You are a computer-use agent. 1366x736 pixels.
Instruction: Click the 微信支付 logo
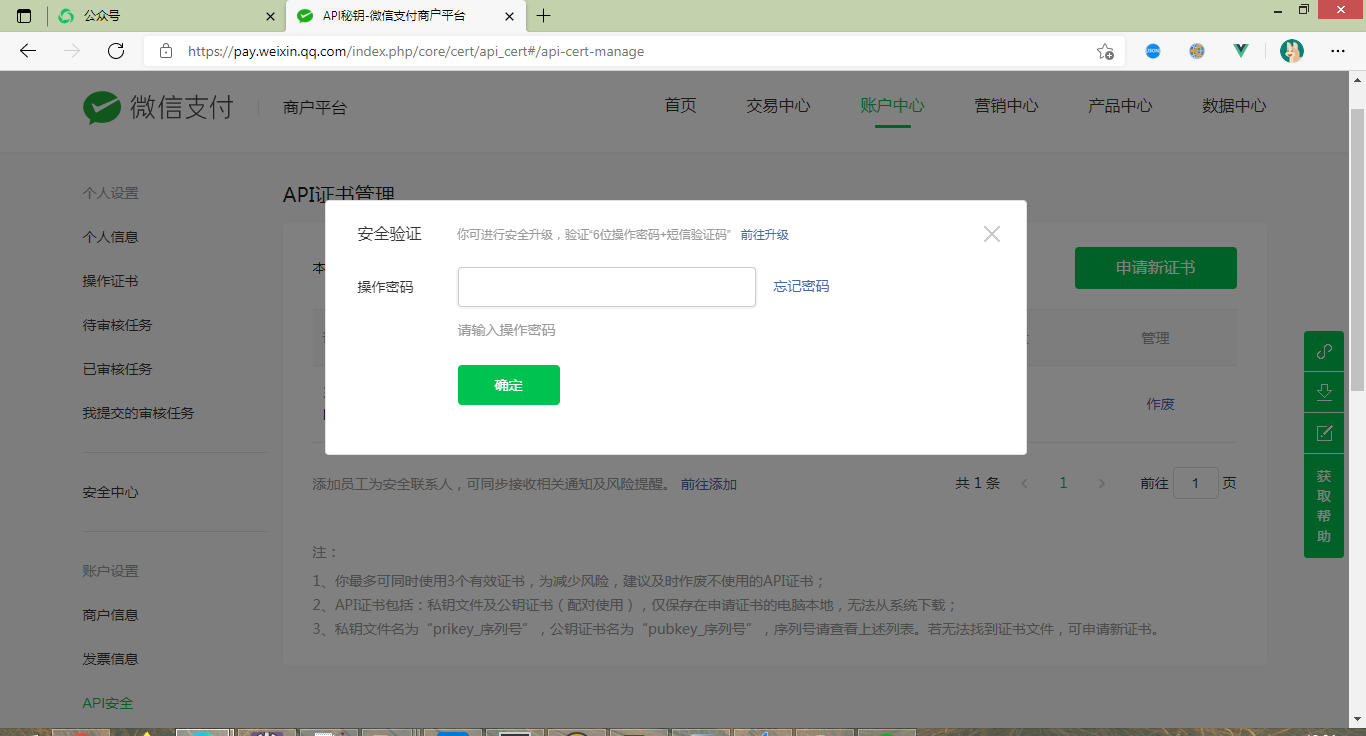pos(158,107)
